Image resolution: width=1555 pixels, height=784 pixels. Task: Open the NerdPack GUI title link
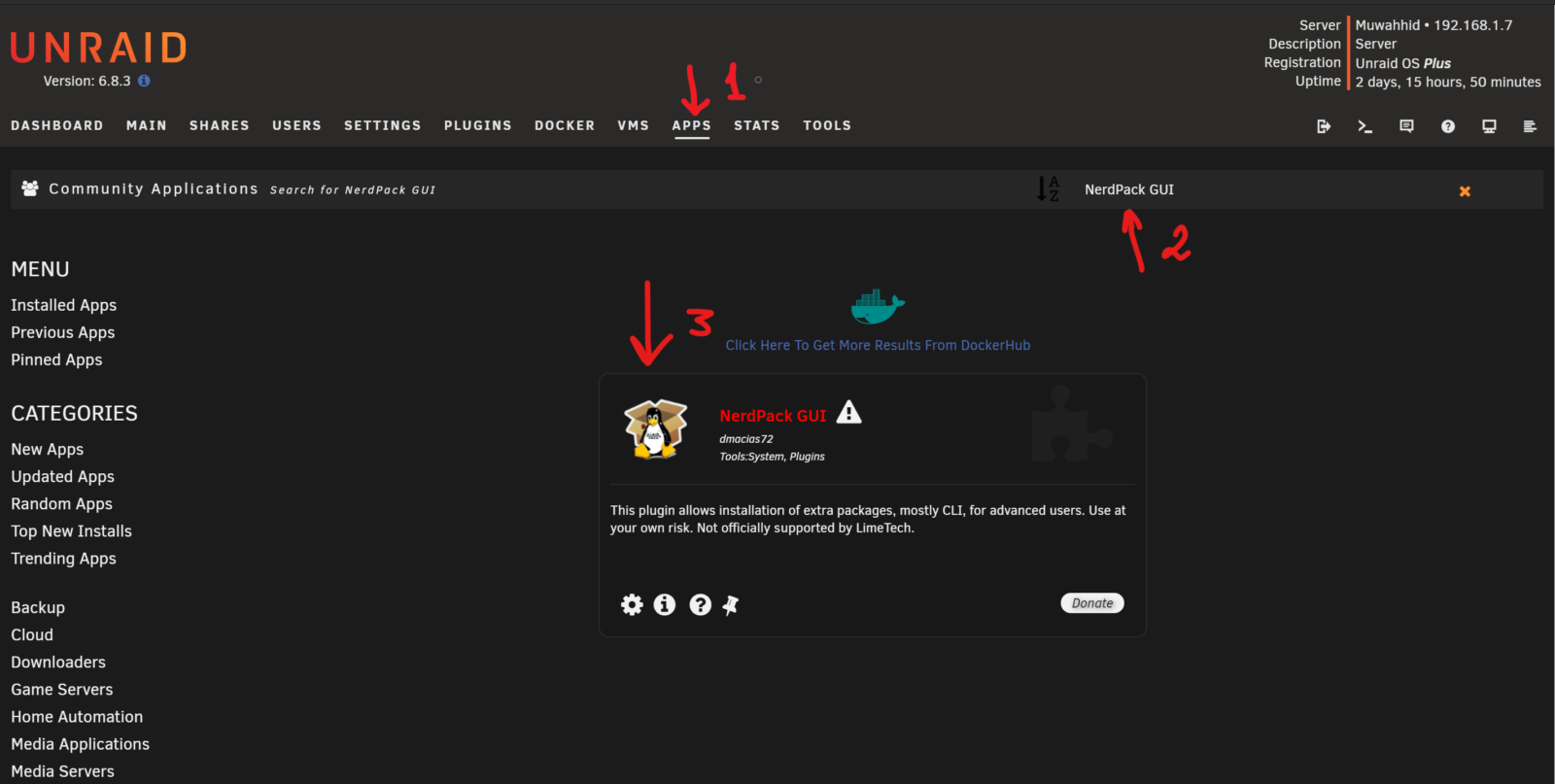(x=773, y=416)
